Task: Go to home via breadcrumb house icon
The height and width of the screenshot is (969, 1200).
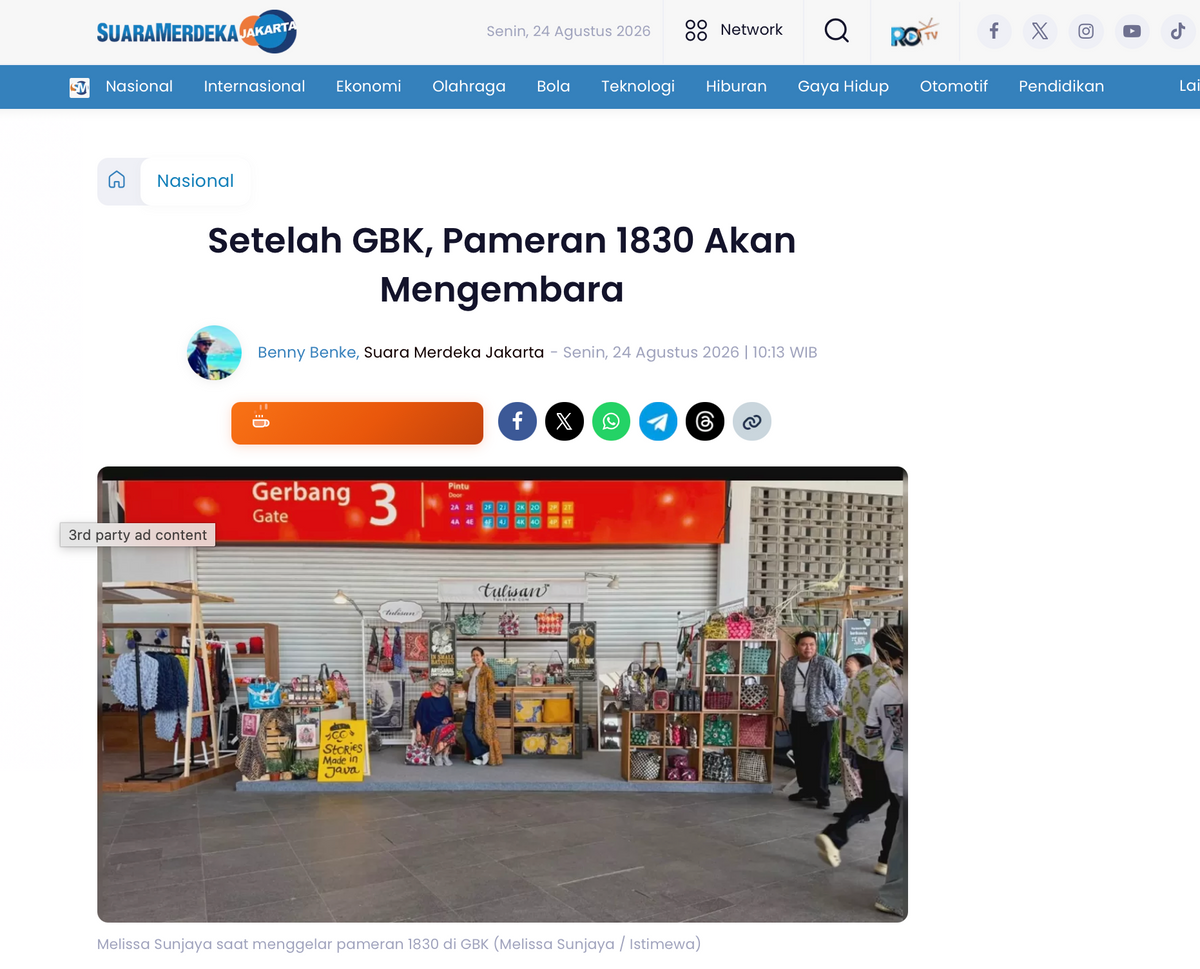Action: (x=117, y=180)
